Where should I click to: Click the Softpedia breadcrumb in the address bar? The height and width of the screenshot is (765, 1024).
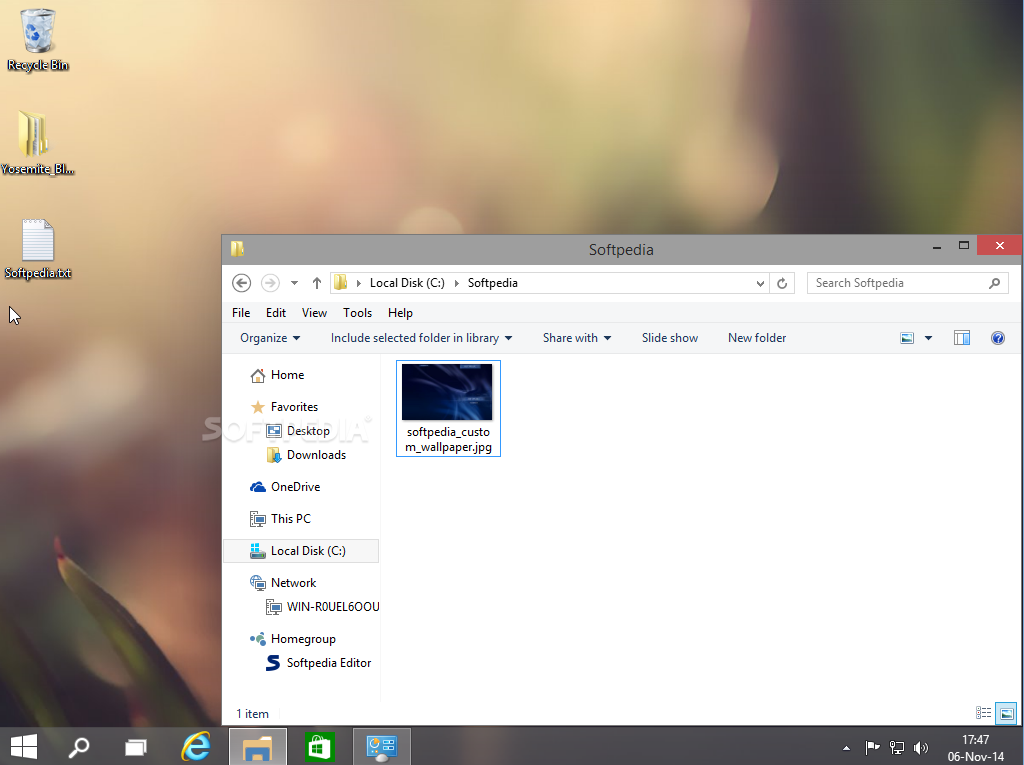[492, 283]
